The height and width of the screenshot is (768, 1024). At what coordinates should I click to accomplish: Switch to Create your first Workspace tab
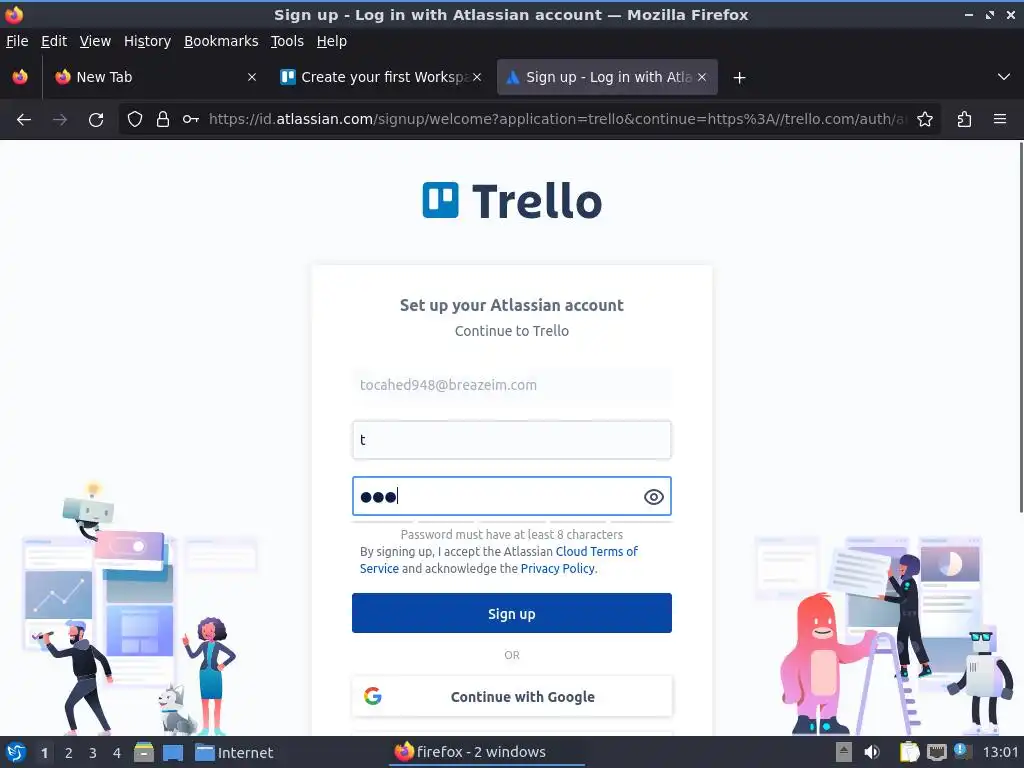(381, 77)
